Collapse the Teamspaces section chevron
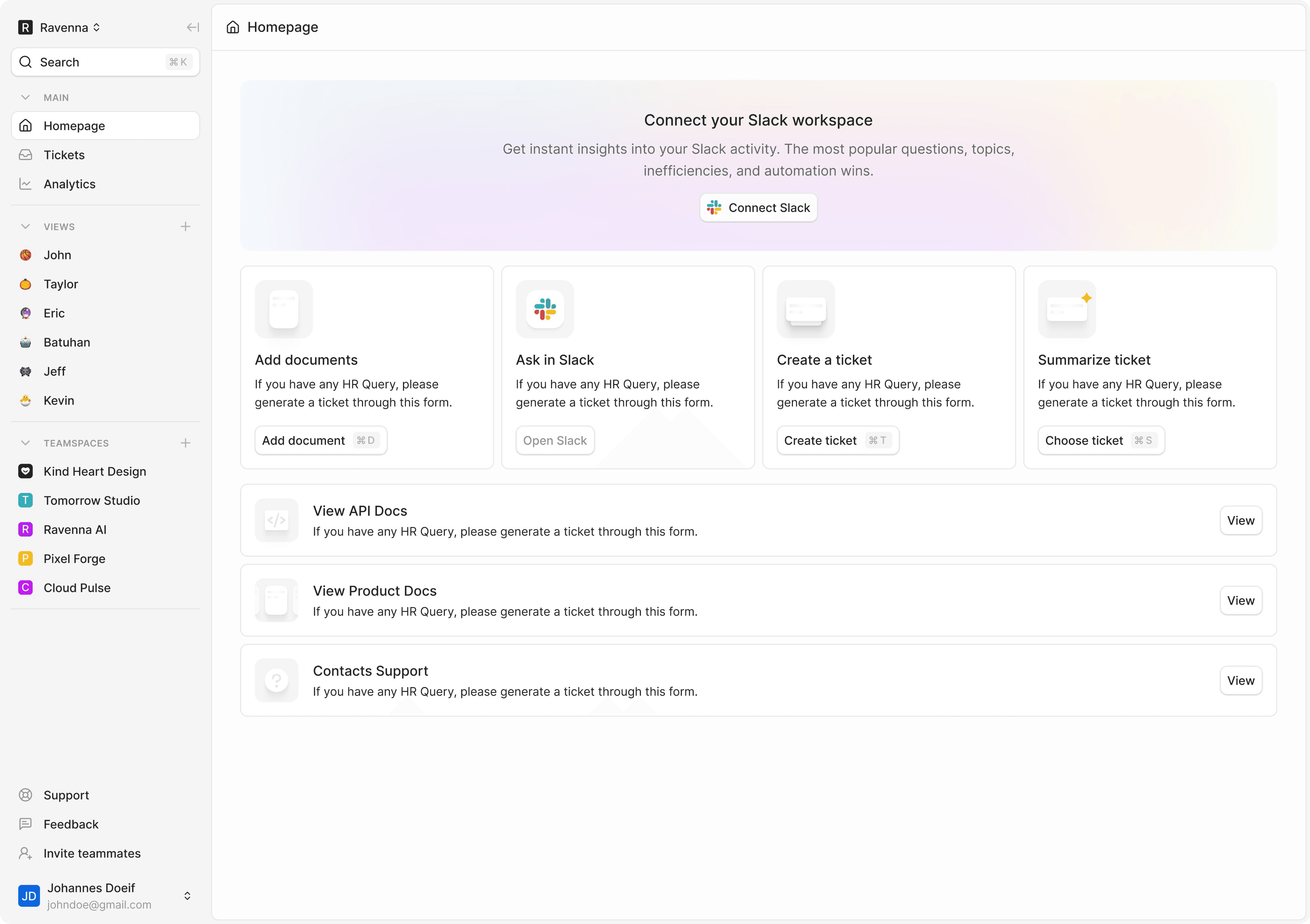Screen dimensions: 1310x924 tap(25, 443)
